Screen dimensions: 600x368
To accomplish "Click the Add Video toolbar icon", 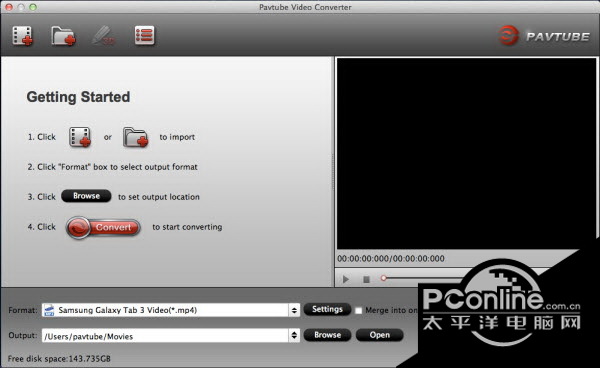I will click(x=23, y=36).
